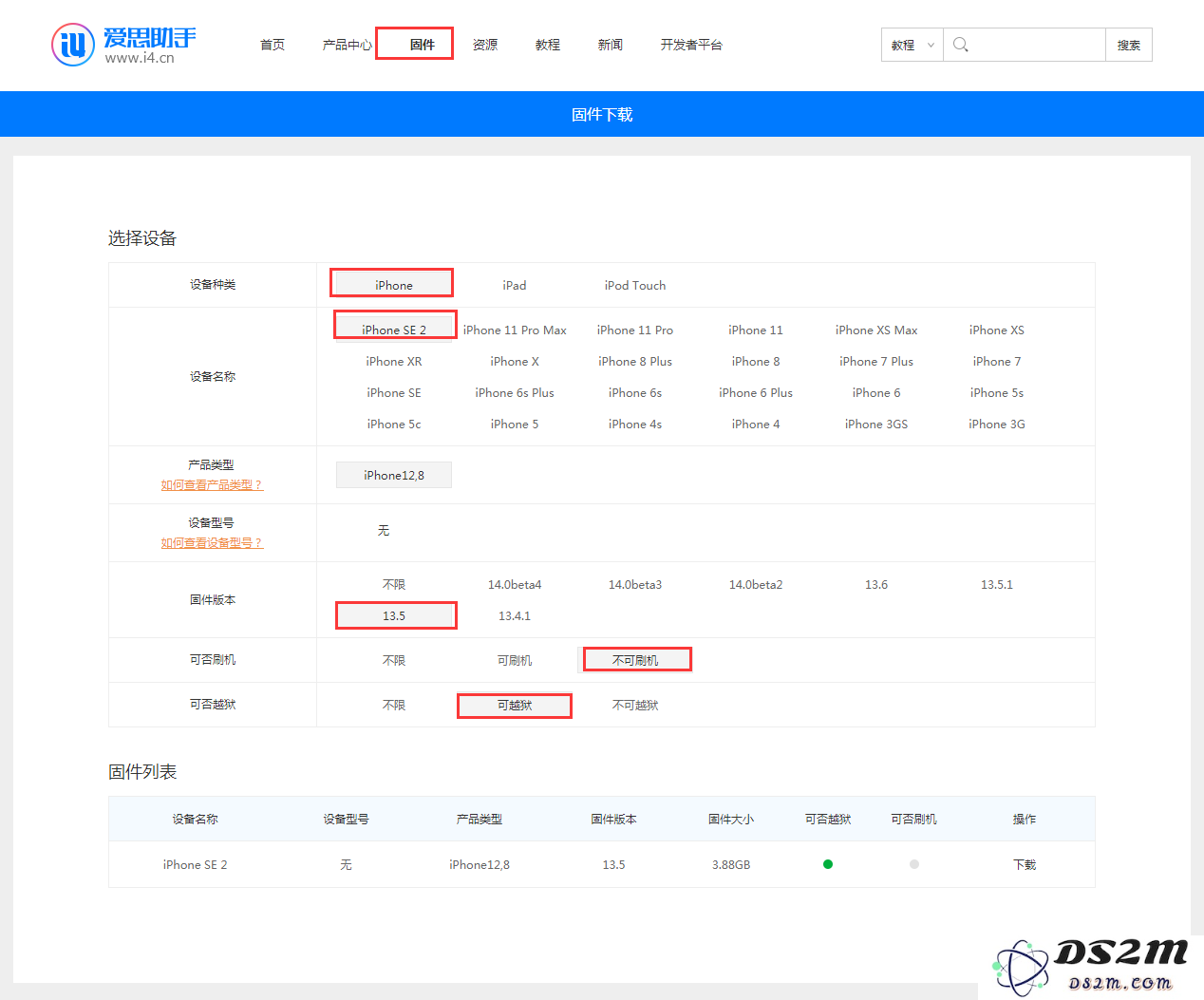1204x1000 pixels.
Task: Open the 新闻 navigation tab
Action: [x=611, y=45]
